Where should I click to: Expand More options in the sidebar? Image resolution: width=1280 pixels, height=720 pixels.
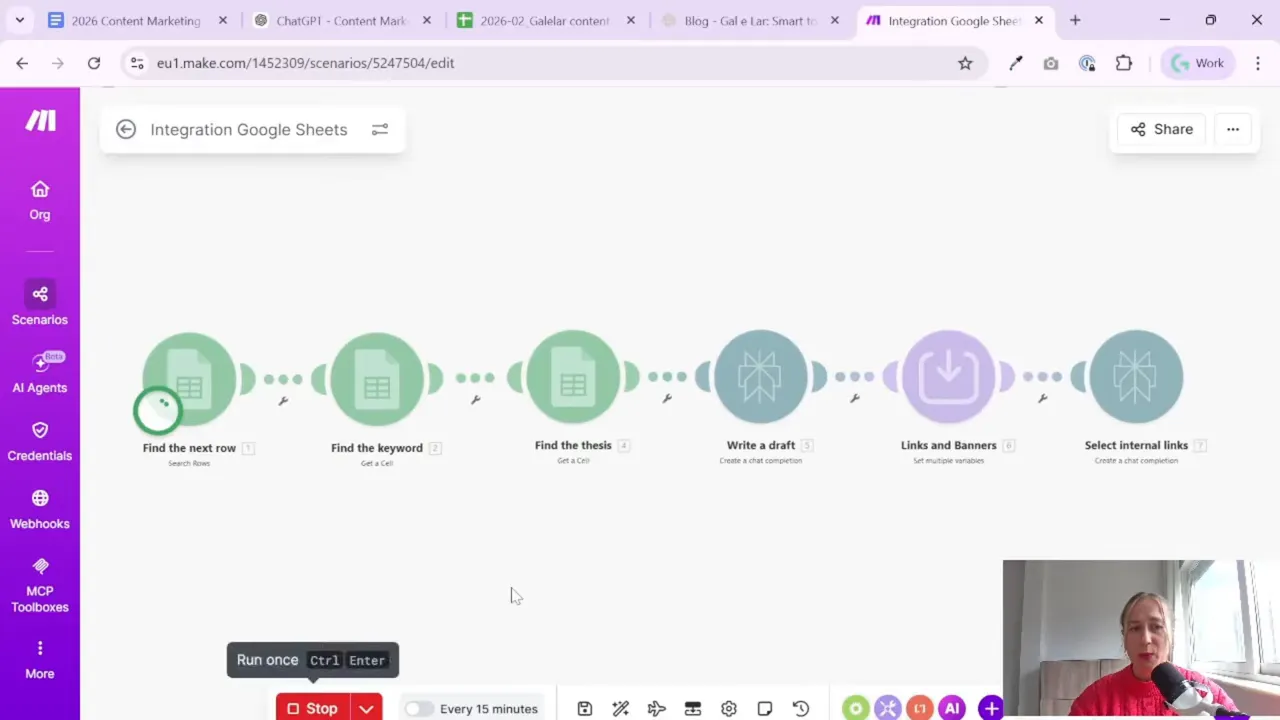40,660
